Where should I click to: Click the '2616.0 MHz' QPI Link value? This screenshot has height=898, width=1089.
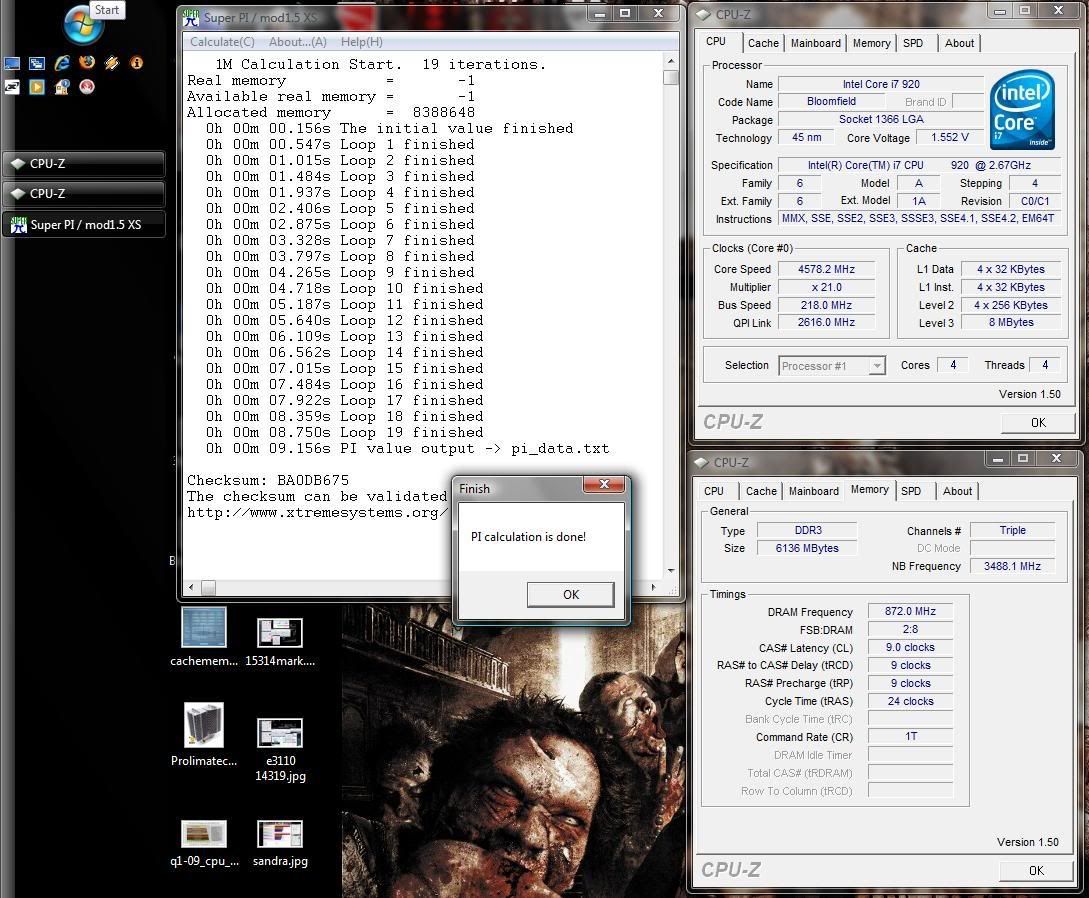click(826, 322)
